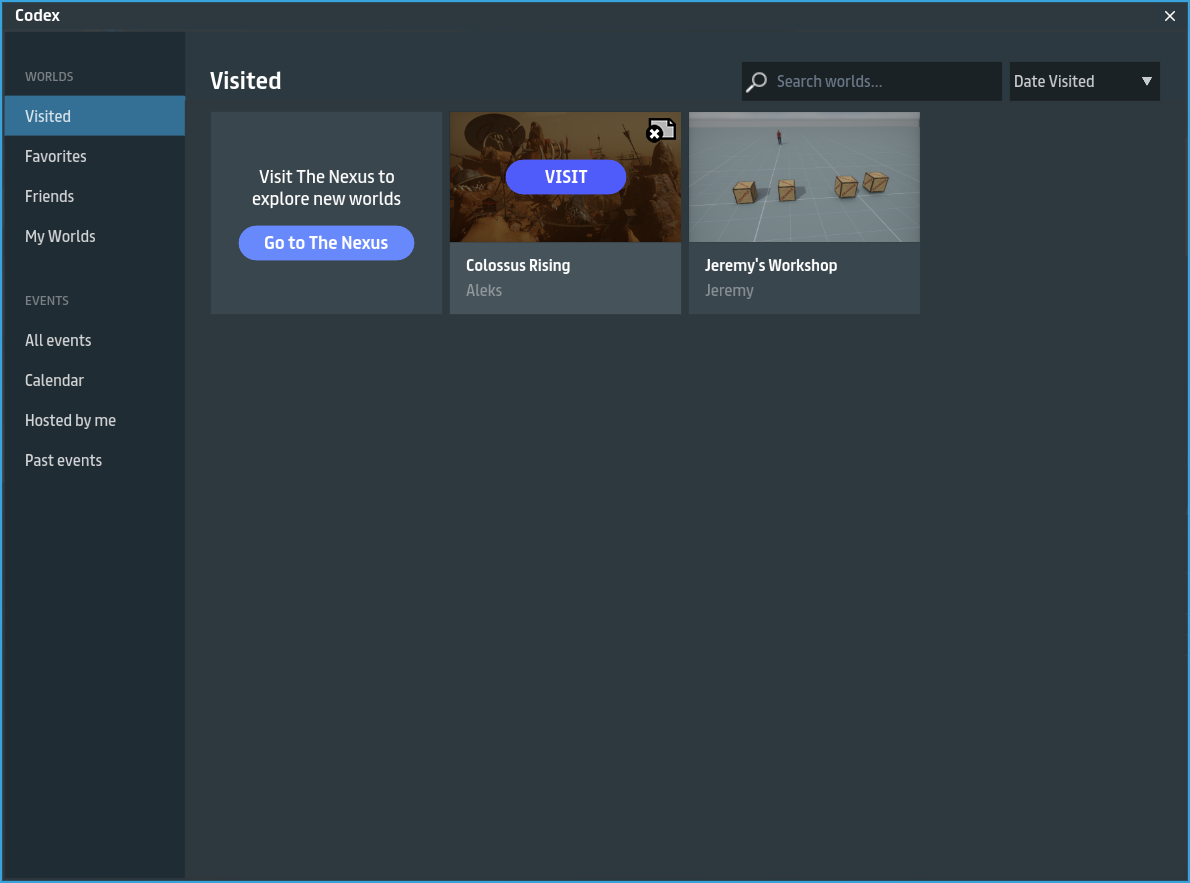This screenshot has height=883, width=1190.
Task: Show the My Worlds section
Action: (x=60, y=236)
